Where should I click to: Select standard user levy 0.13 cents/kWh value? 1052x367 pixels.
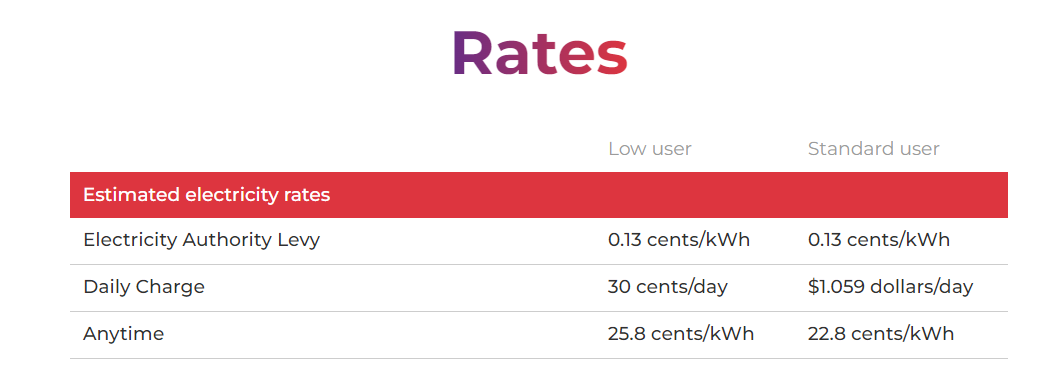coord(878,240)
